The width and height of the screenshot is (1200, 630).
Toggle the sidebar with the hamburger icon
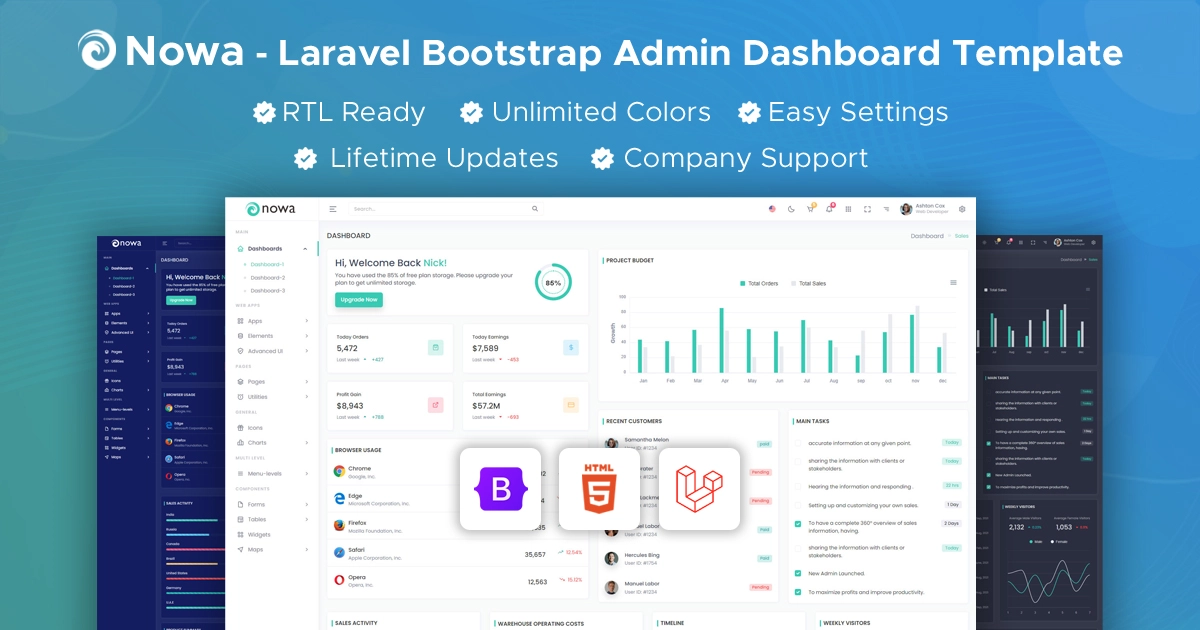coord(333,209)
